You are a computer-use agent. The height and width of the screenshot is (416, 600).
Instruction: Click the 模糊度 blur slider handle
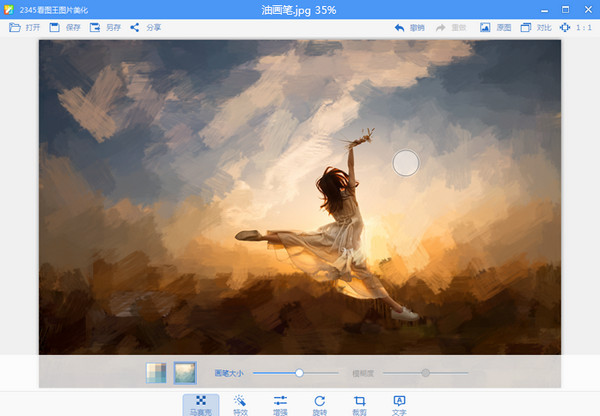(425, 373)
